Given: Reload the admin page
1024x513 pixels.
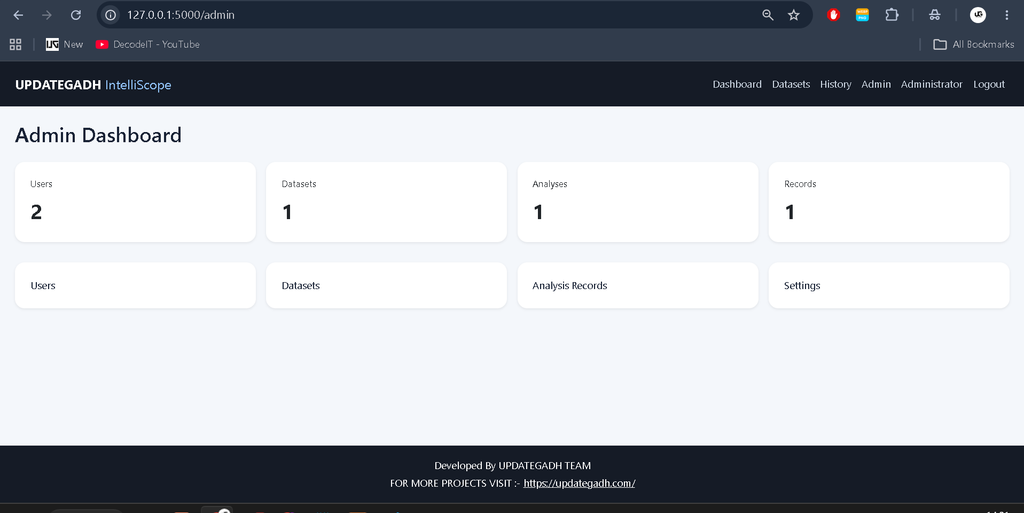Looking at the screenshot, I should point(76,14).
